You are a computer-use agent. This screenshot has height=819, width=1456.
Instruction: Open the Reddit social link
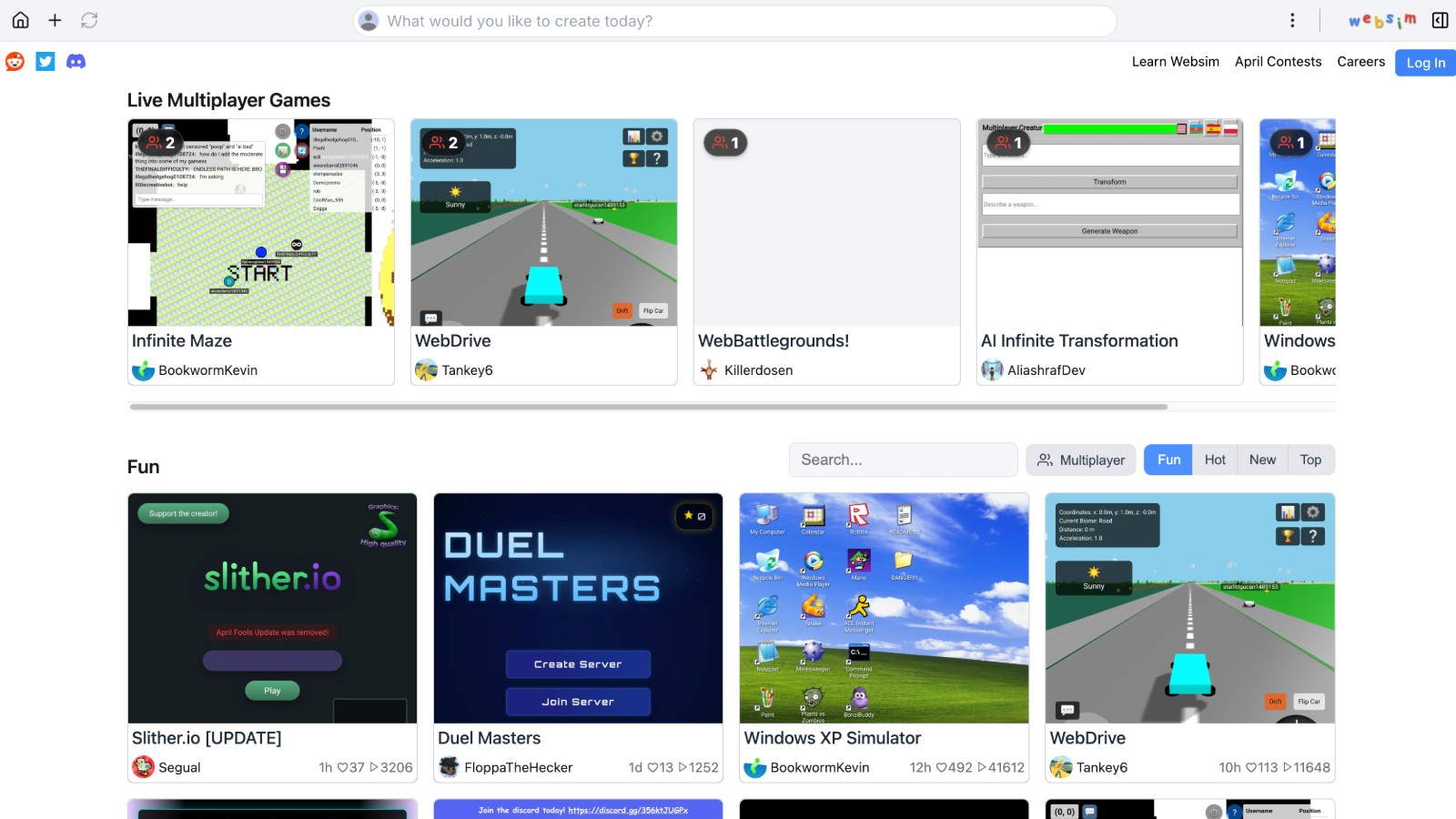pos(15,61)
